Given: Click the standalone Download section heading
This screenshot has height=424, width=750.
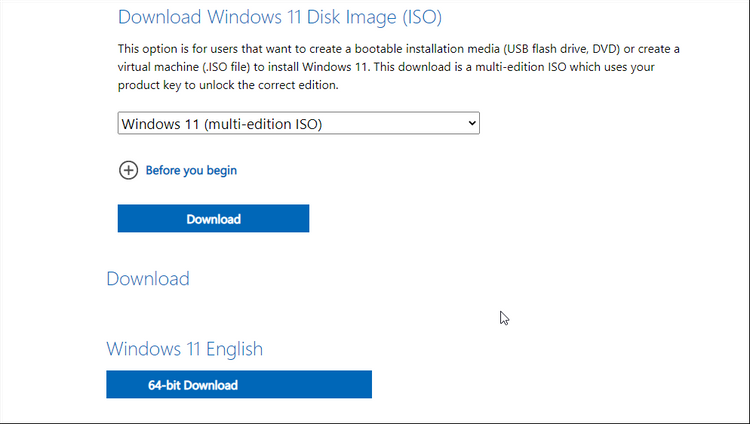Looking at the screenshot, I should point(147,279).
